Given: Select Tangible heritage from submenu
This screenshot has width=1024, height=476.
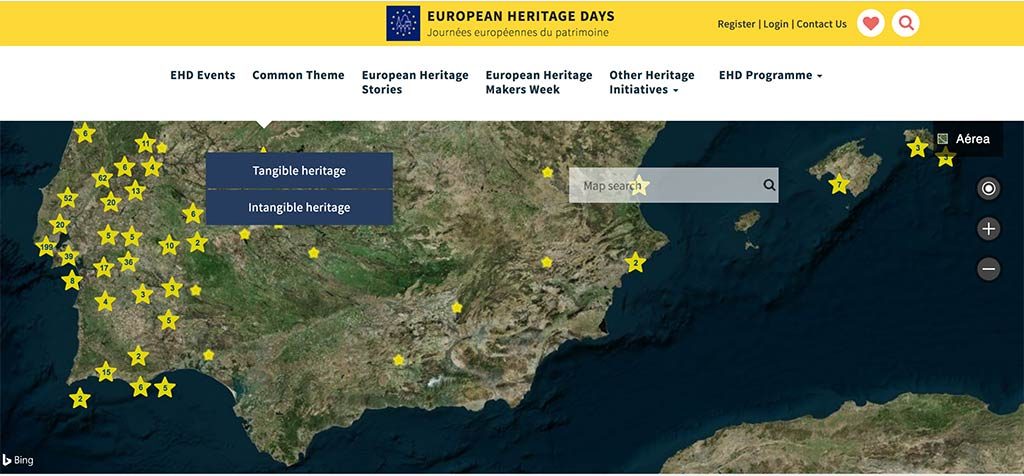Looking at the screenshot, I should click(x=299, y=171).
